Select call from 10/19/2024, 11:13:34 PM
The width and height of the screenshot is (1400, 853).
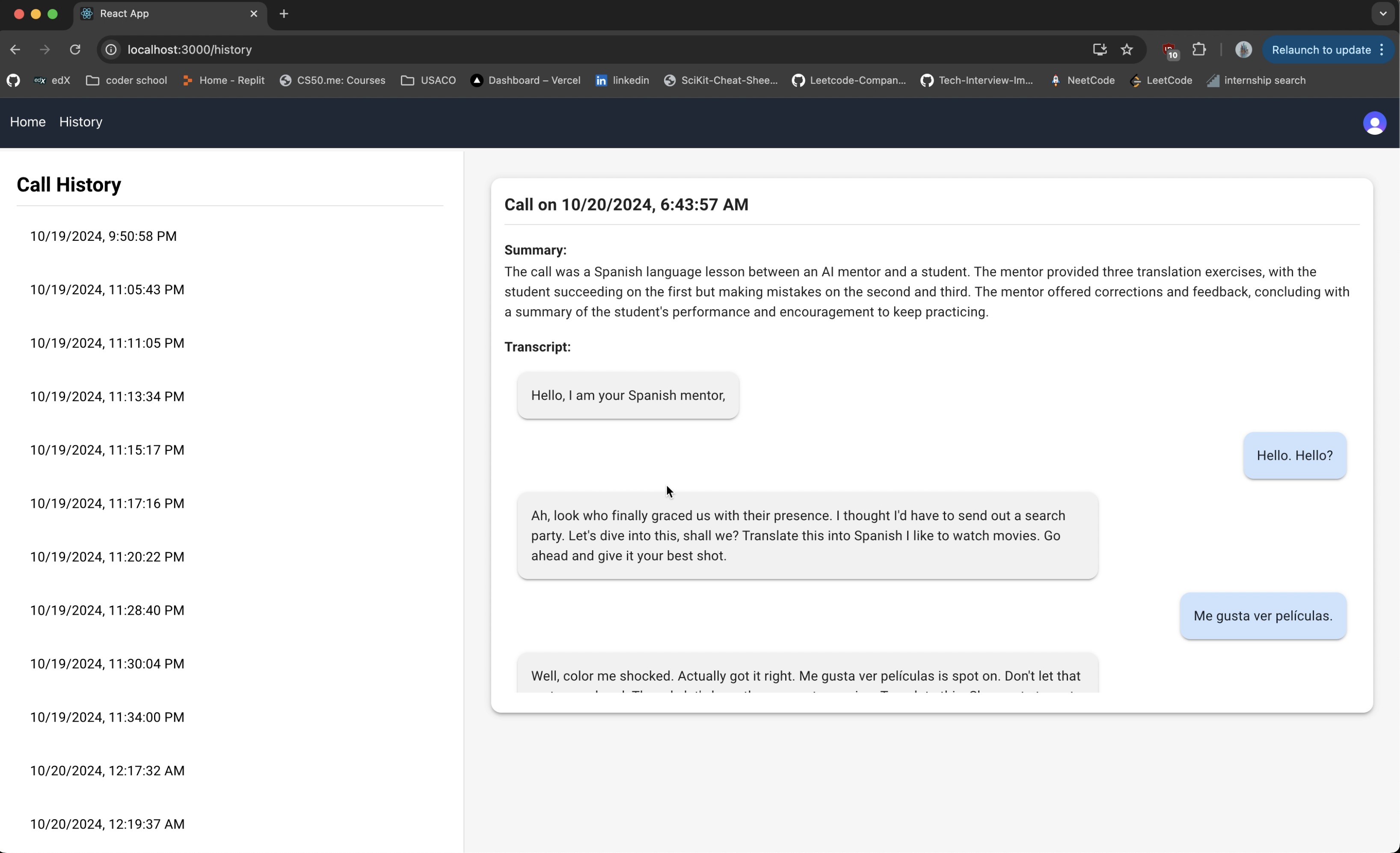[x=107, y=397]
